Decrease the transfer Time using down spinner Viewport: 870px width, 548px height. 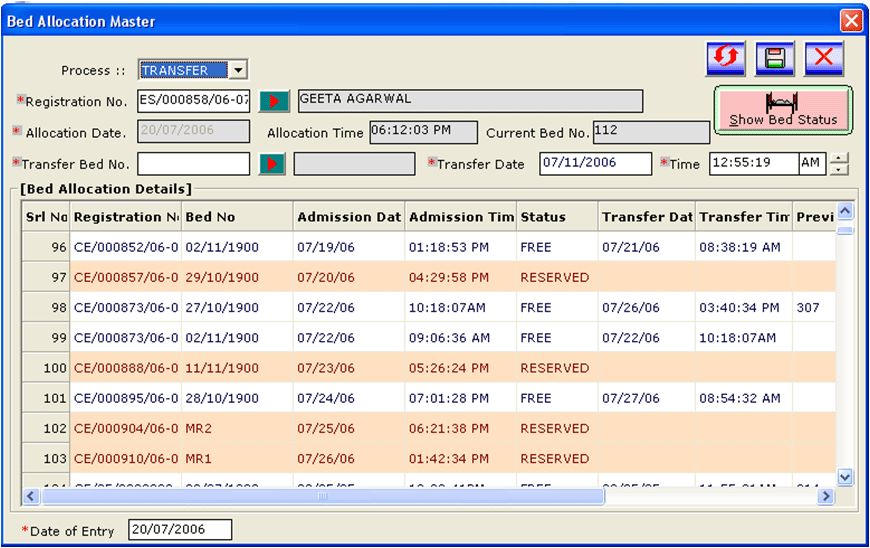(839, 169)
